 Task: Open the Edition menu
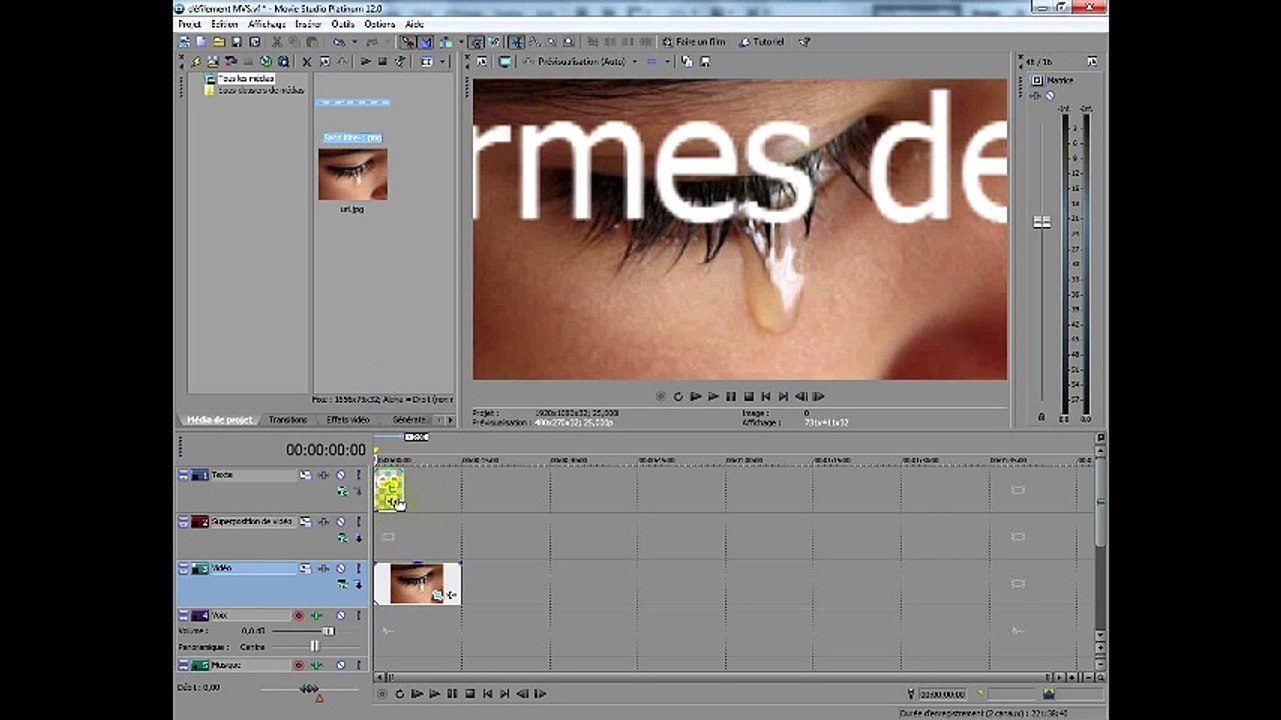[224, 24]
